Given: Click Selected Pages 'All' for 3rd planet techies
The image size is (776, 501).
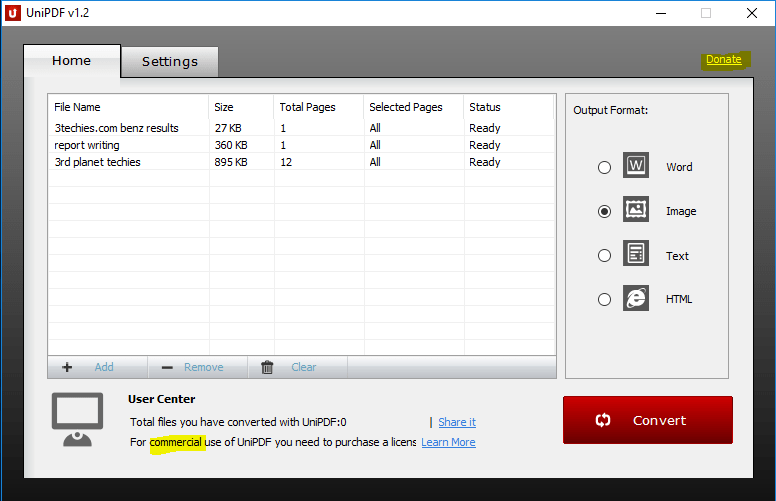Looking at the screenshot, I should [x=375, y=162].
